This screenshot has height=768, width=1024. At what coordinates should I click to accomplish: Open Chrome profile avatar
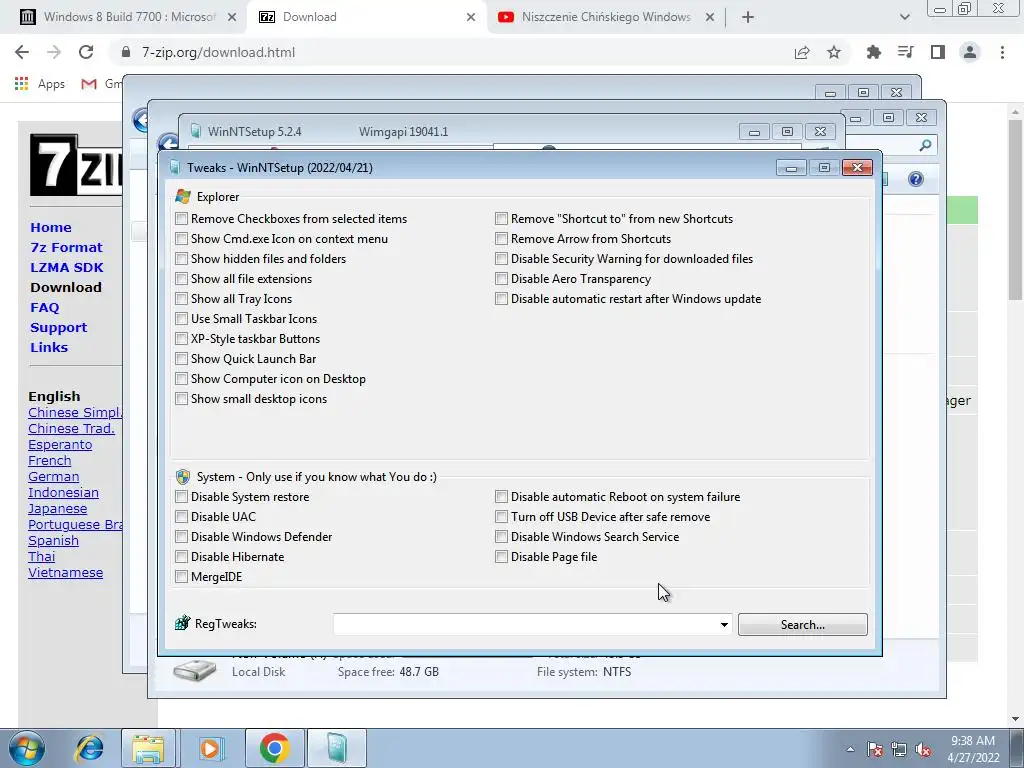click(x=970, y=52)
